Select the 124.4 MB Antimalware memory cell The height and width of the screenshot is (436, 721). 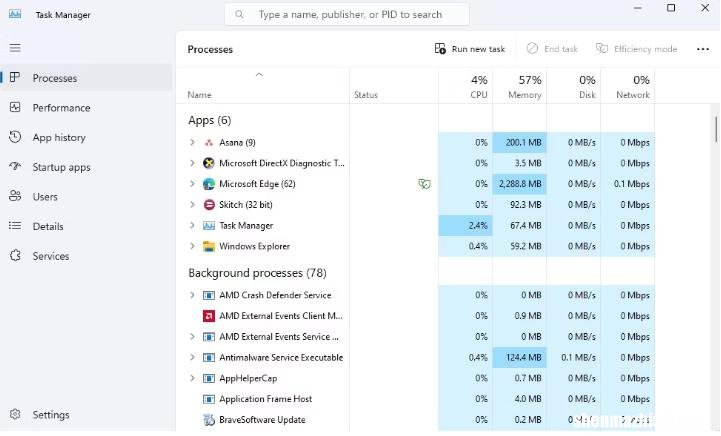[520, 357]
